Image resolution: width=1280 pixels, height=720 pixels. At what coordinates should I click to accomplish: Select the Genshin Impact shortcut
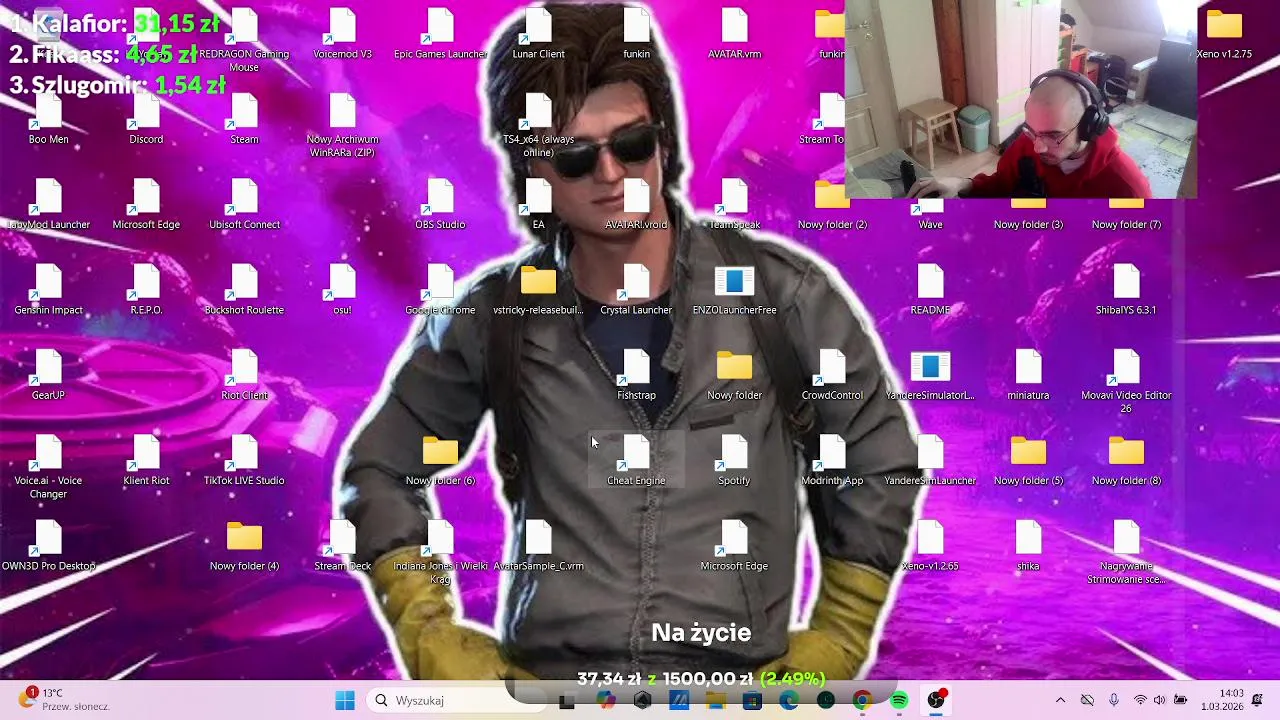(48, 292)
